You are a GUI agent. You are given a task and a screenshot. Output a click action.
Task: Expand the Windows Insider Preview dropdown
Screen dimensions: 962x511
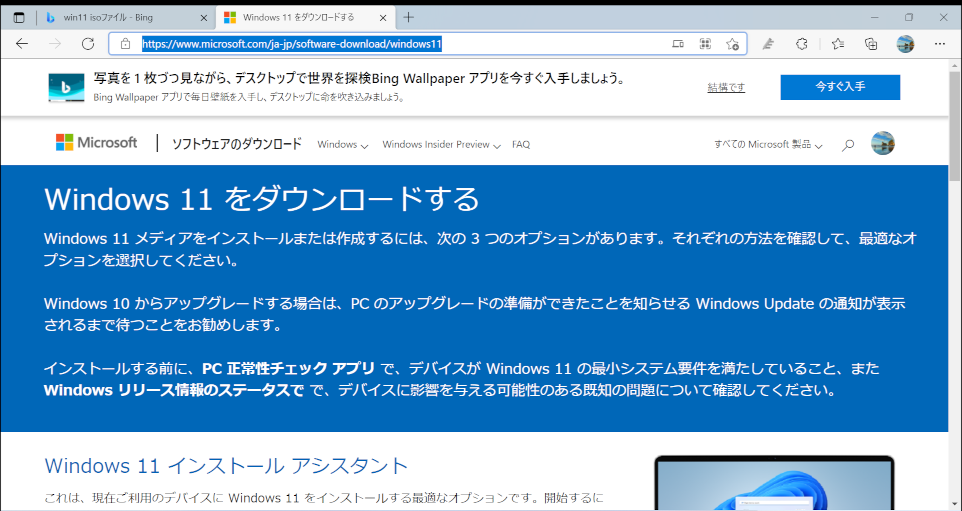(x=441, y=145)
